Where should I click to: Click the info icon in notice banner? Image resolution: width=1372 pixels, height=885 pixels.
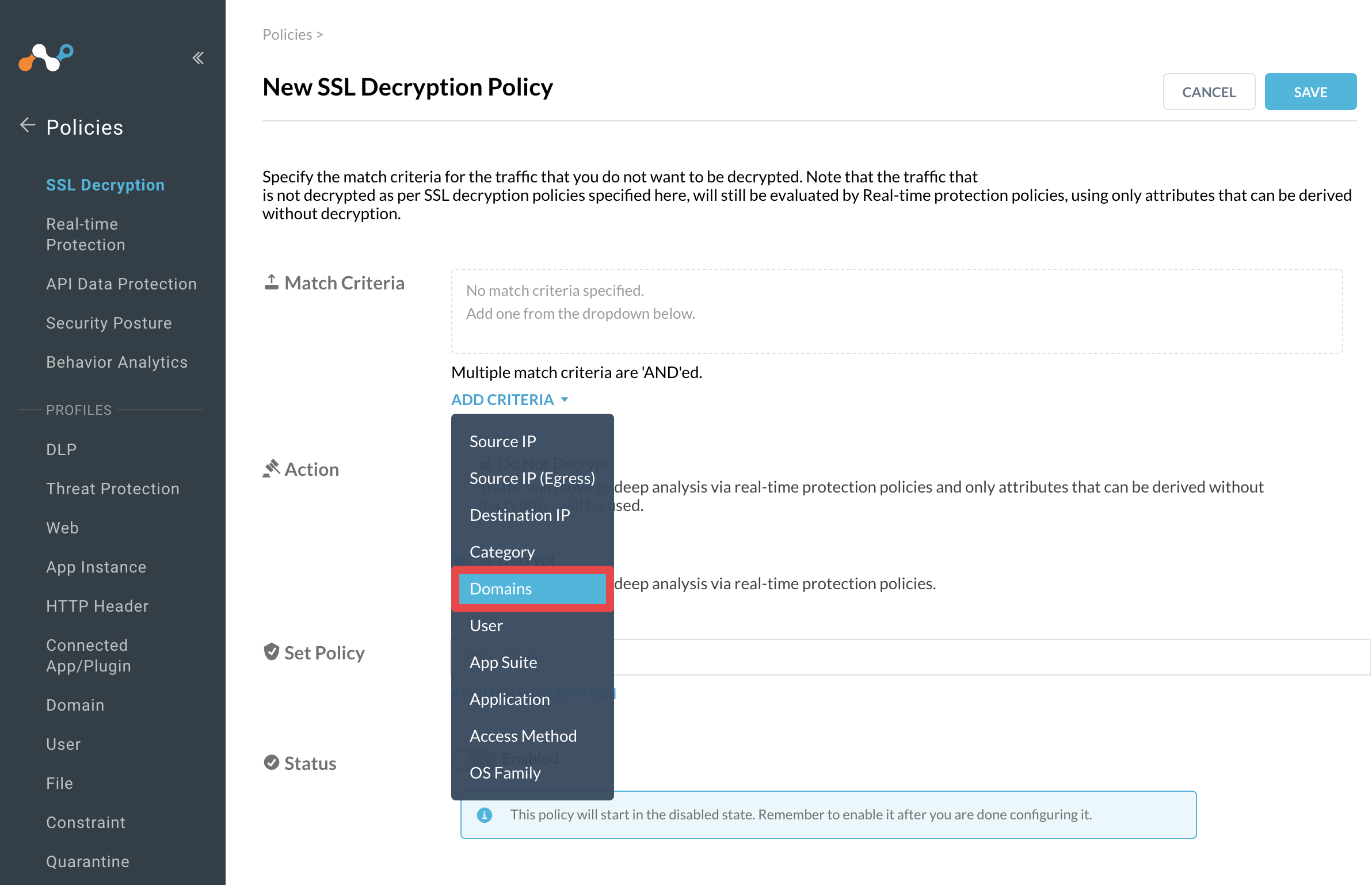tap(485, 815)
